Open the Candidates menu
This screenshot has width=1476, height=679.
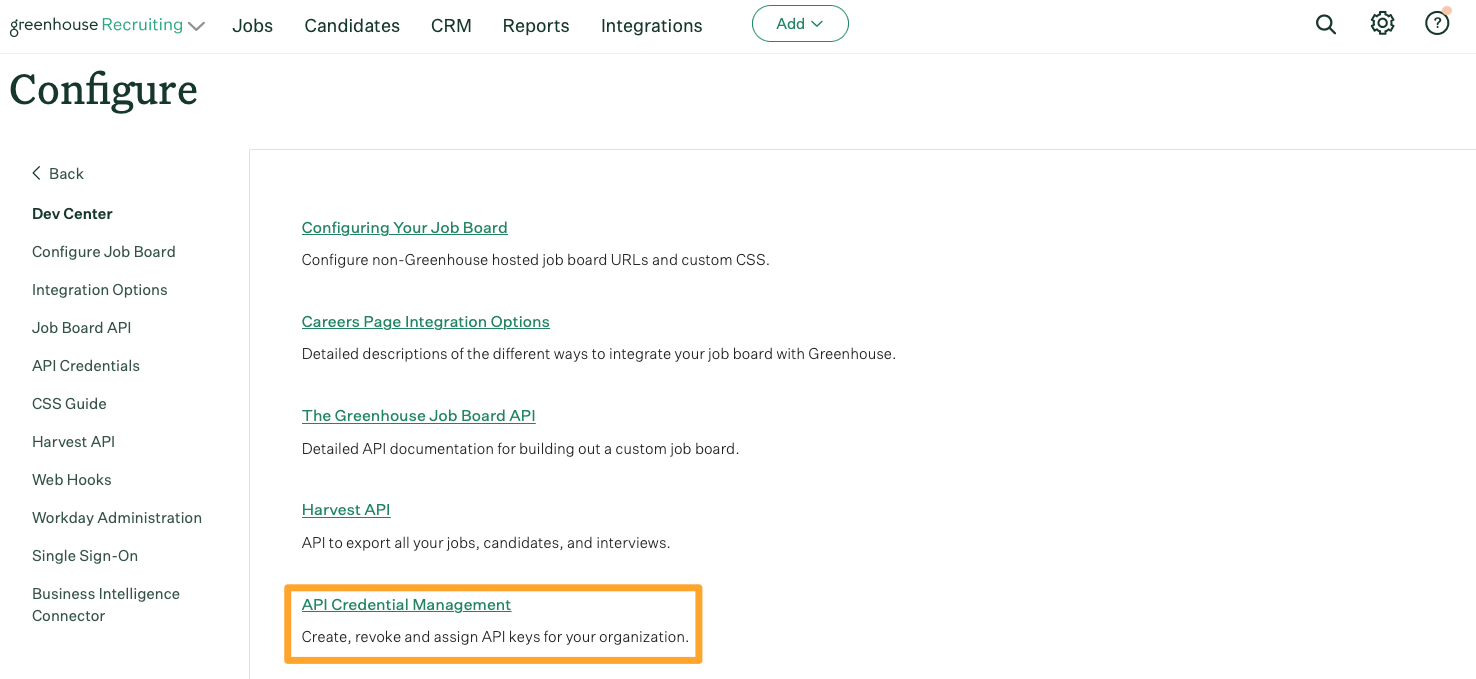click(352, 25)
